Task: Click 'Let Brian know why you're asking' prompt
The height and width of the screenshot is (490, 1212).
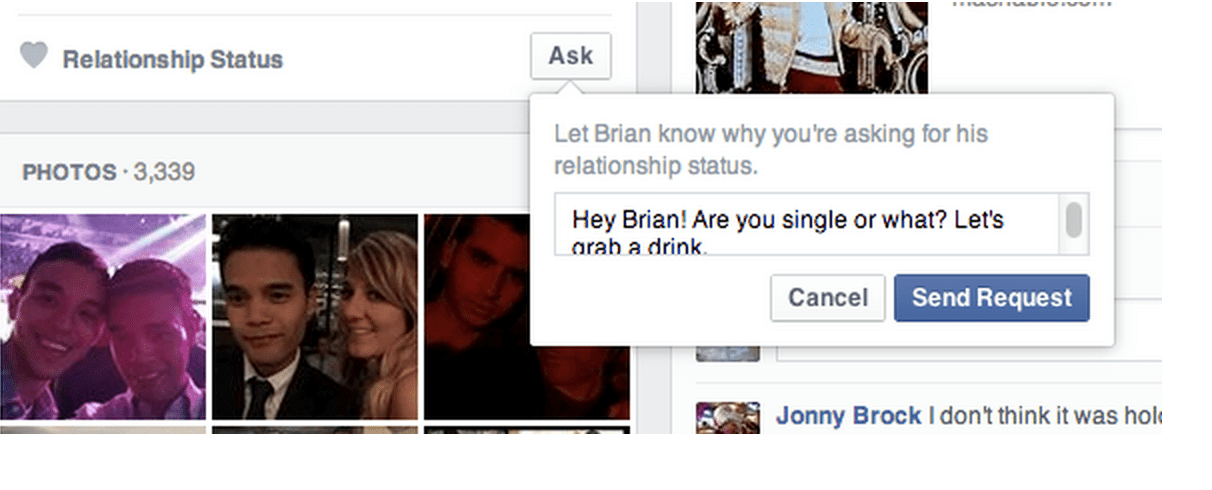Action: point(771,149)
